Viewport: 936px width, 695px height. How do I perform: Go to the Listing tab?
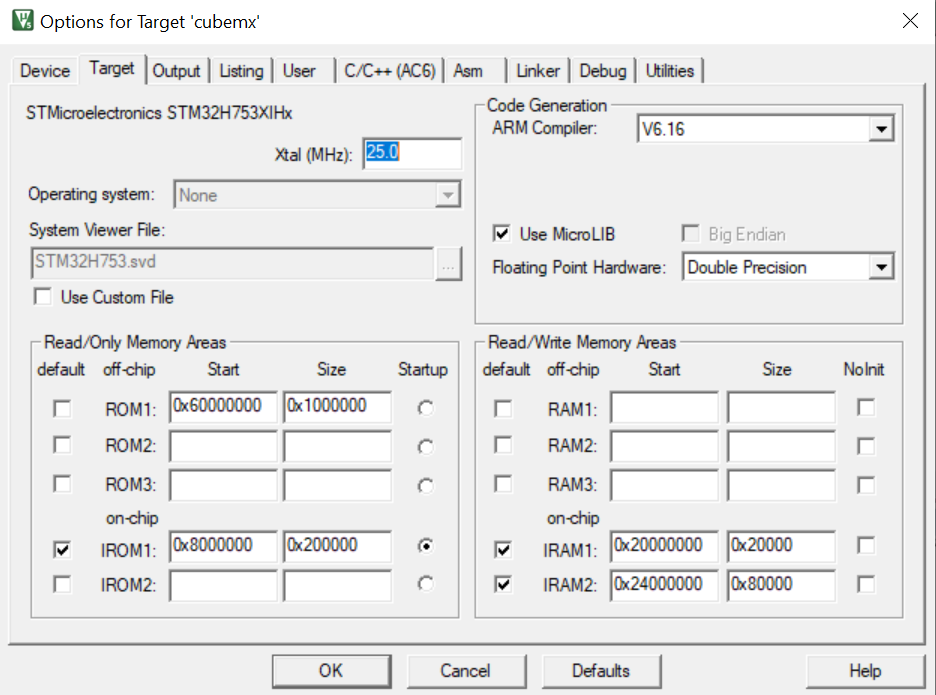241,71
